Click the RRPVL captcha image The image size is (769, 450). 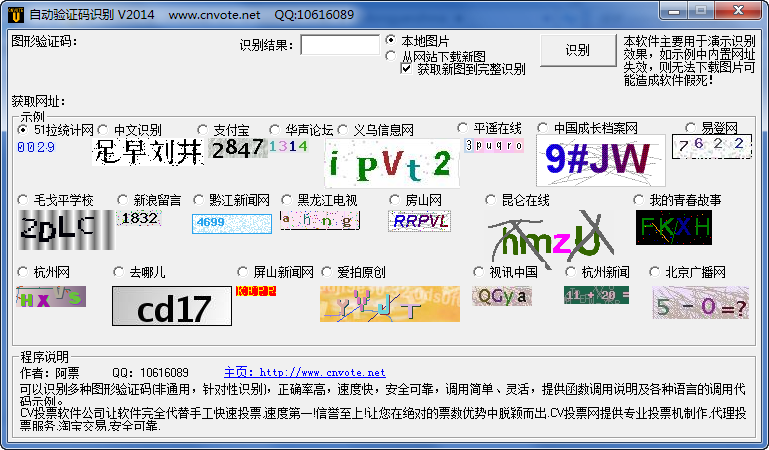(x=420, y=221)
